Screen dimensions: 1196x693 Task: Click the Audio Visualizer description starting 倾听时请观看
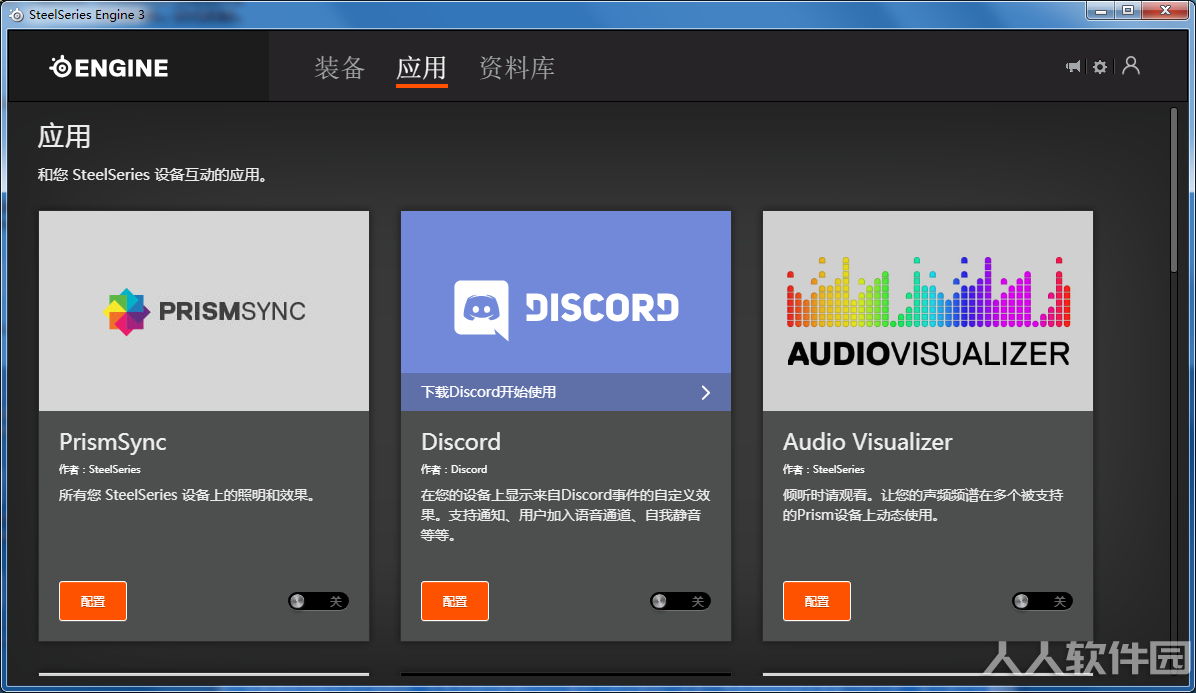923,505
